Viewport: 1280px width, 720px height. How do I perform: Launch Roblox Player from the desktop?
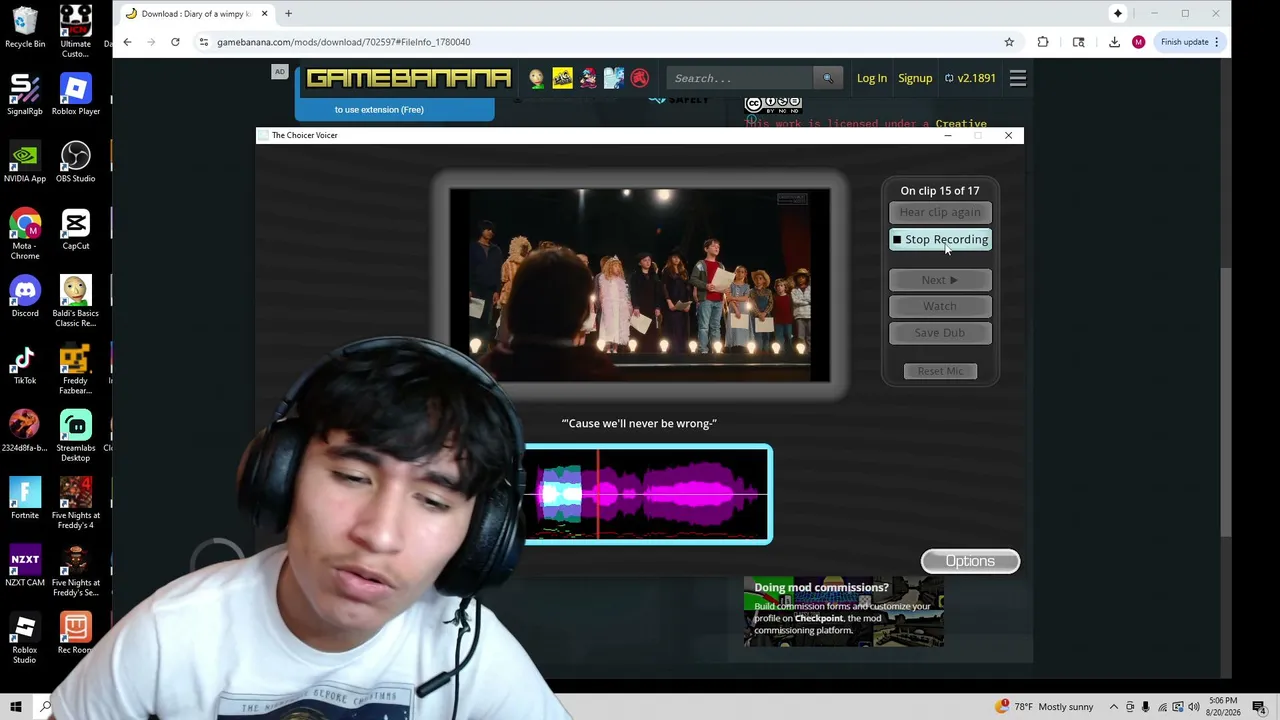point(75,94)
